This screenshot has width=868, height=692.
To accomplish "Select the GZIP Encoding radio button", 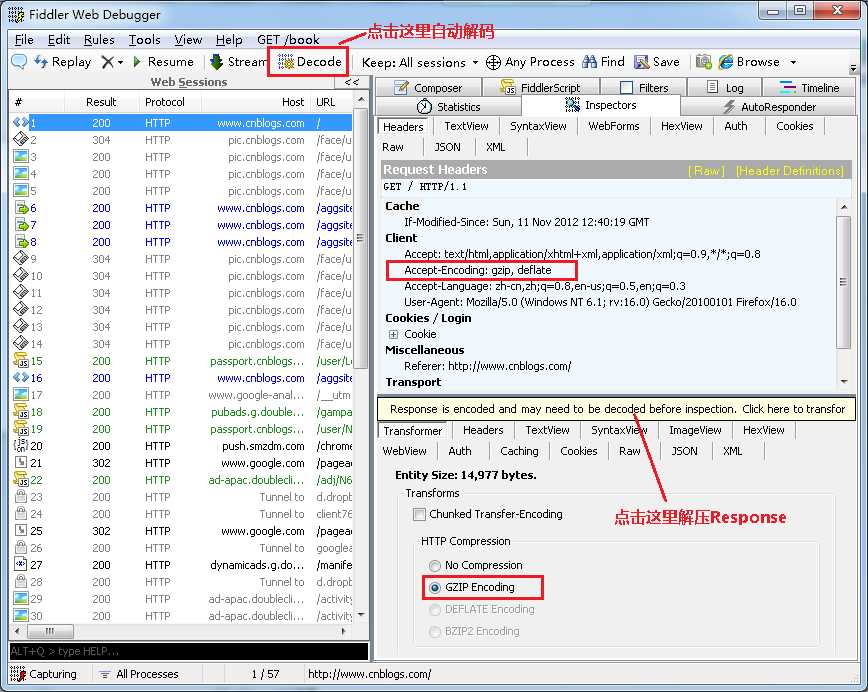I will point(435,588).
